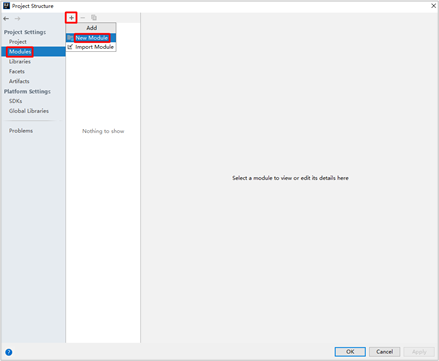
Task: Click the Copy module toolbar icon
Action: (94, 18)
